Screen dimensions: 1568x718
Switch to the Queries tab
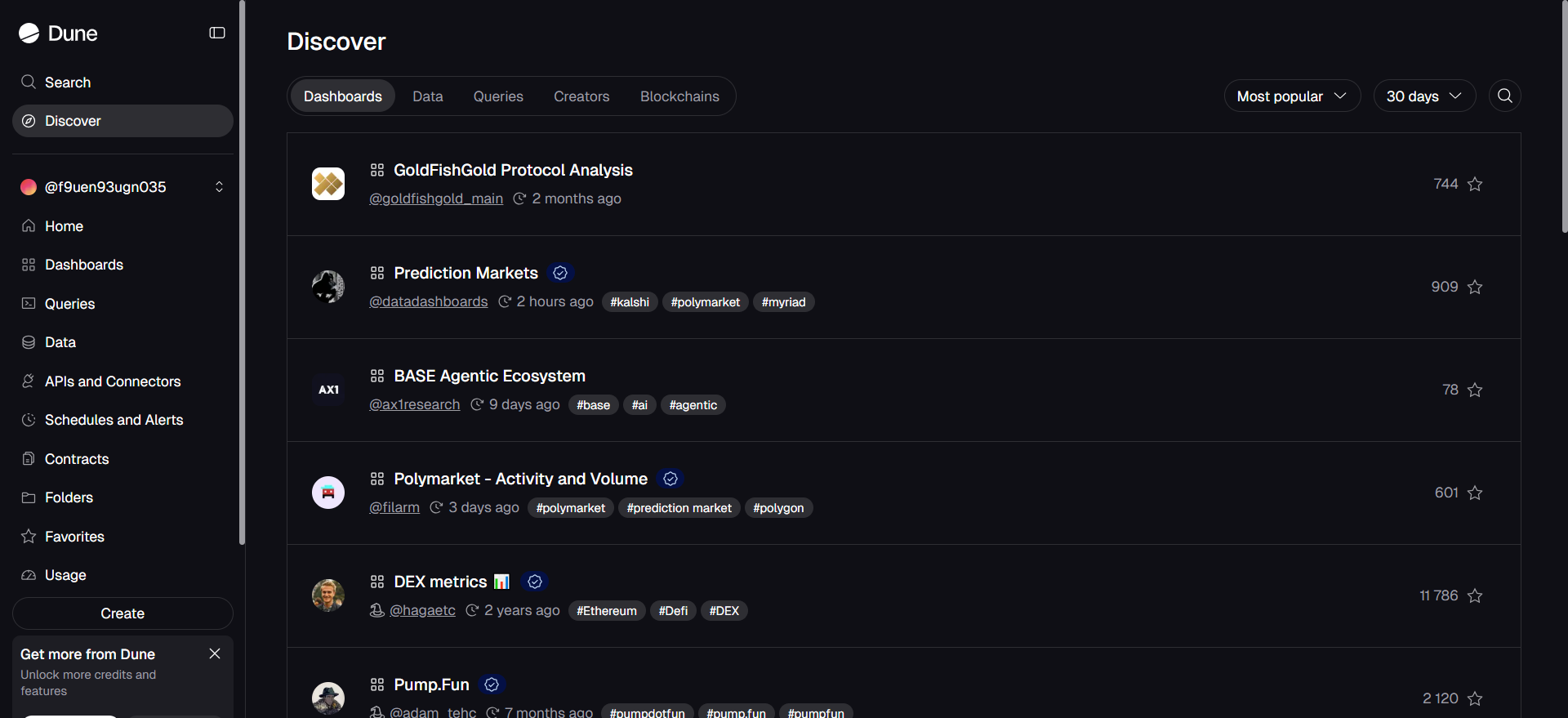(498, 96)
